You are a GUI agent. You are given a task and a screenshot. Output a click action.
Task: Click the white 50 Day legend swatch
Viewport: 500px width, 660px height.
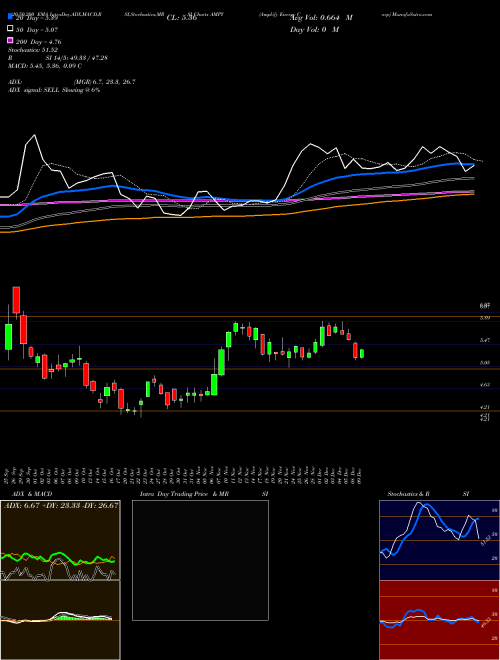point(10,29)
